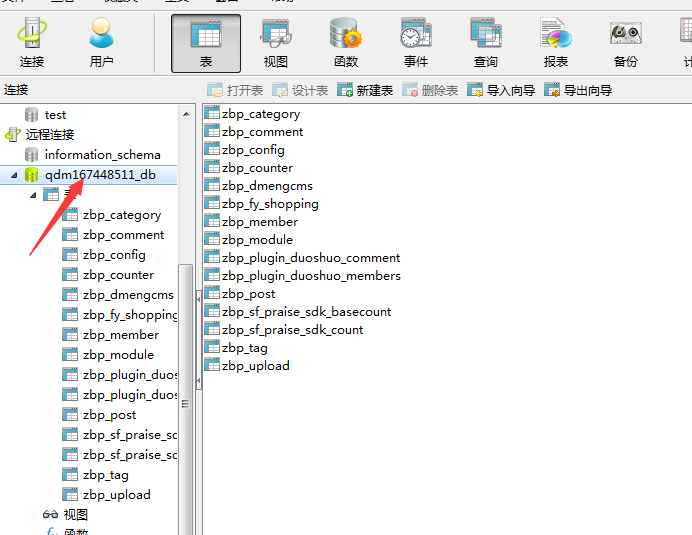Select zbp_member in the left tree
This screenshot has height=535, width=692.
point(120,335)
